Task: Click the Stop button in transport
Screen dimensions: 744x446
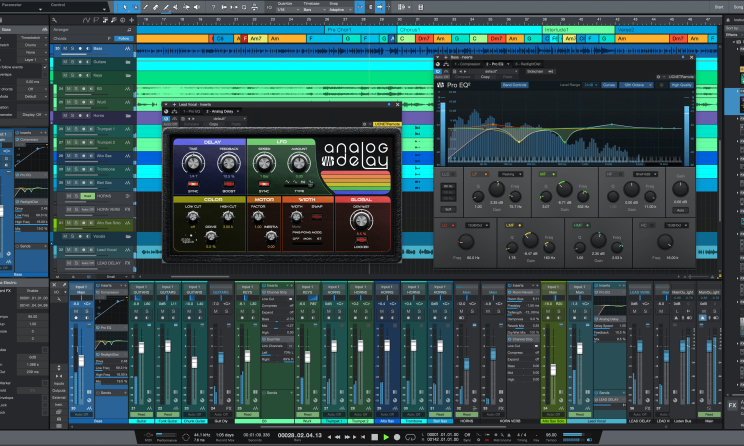Action: [x=374, y=437]
